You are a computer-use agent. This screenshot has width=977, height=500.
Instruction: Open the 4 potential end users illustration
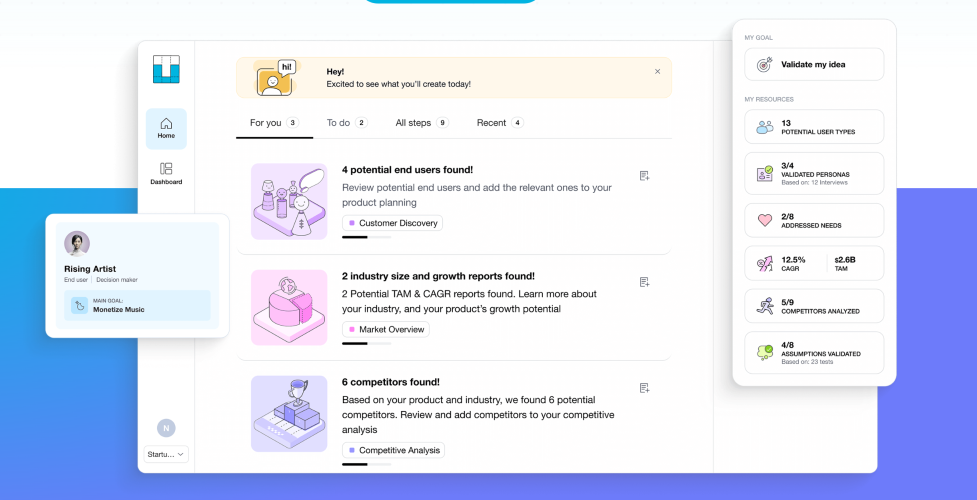(289, 201)
